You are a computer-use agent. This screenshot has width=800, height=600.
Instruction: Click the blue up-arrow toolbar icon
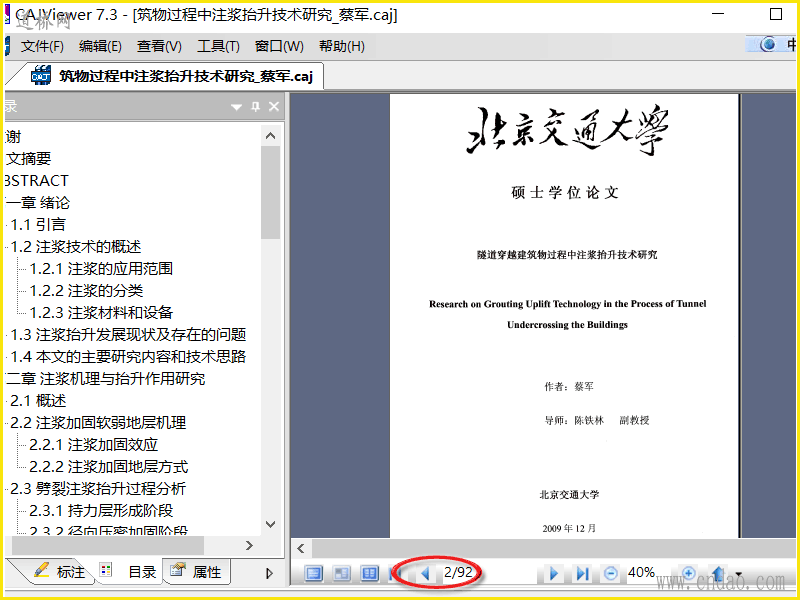pyautogui.click(x=718, y=573)
